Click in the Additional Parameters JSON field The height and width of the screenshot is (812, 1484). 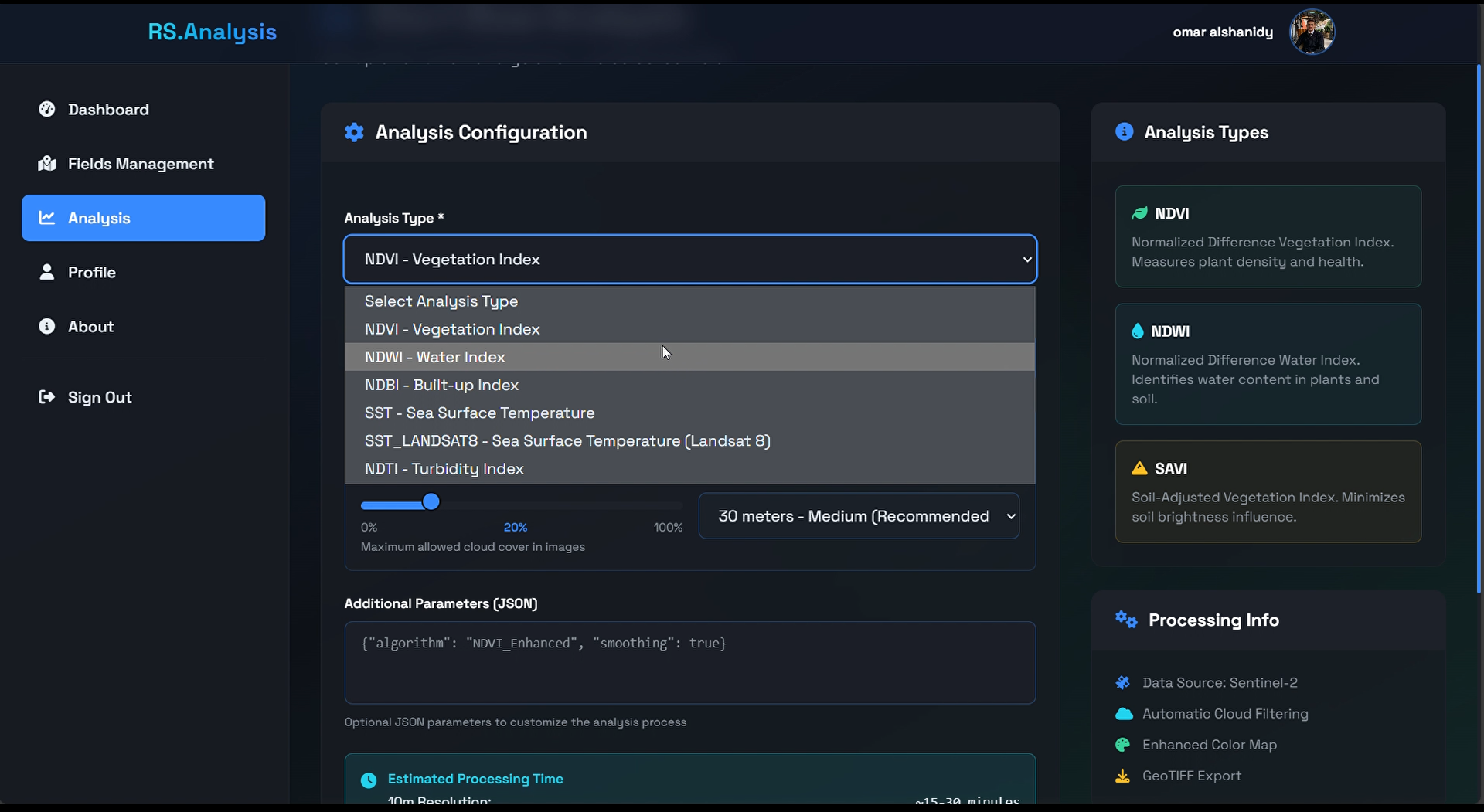click(x=690, y=663)
